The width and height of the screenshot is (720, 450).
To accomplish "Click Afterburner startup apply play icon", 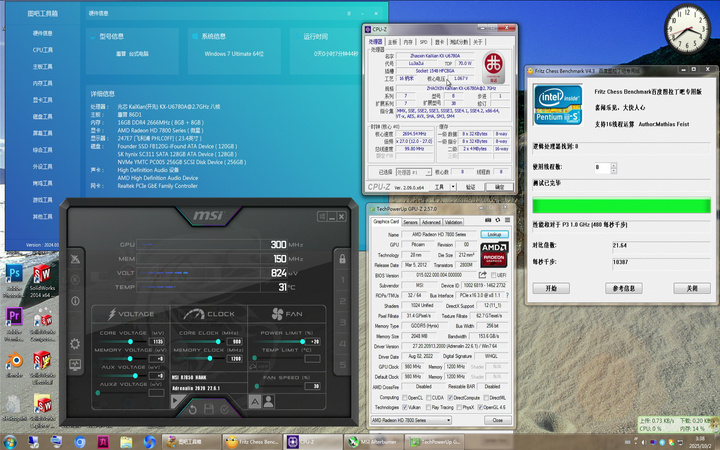I will (176, 401).
